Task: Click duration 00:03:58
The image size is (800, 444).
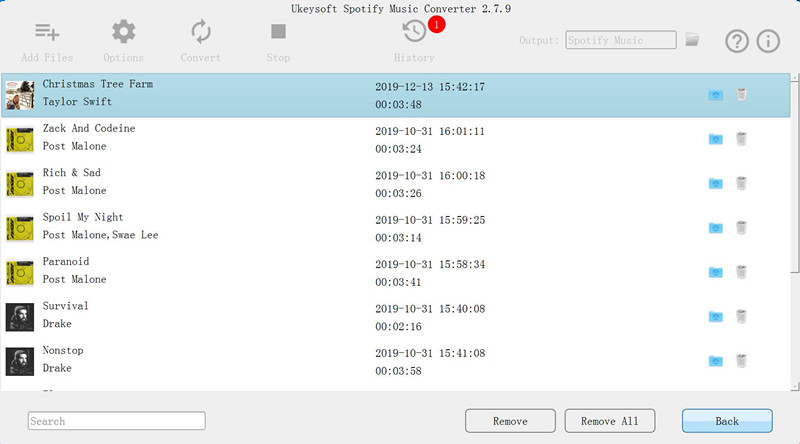Action: 398,371
